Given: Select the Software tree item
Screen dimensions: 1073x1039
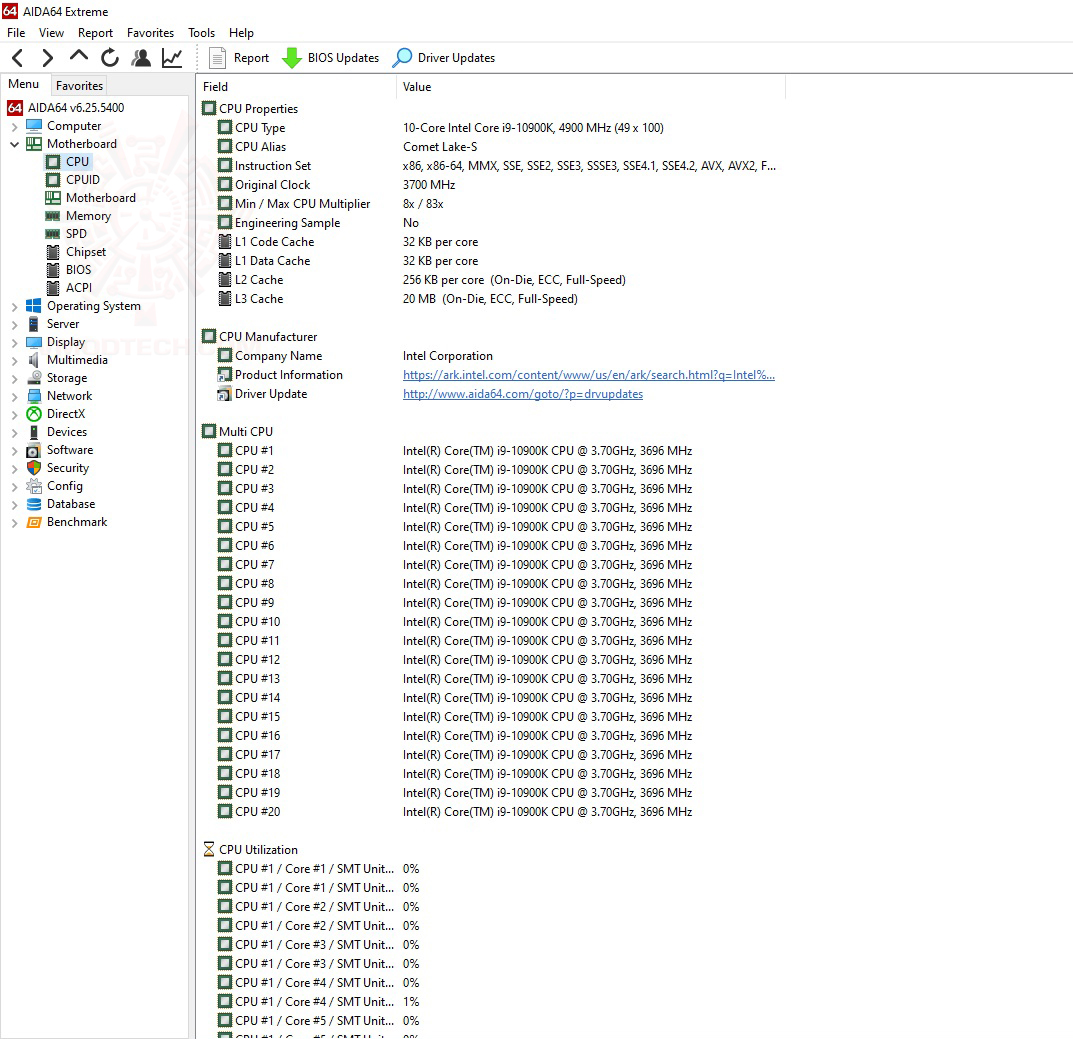Looking at the screenshot, I should click(60, 450).
